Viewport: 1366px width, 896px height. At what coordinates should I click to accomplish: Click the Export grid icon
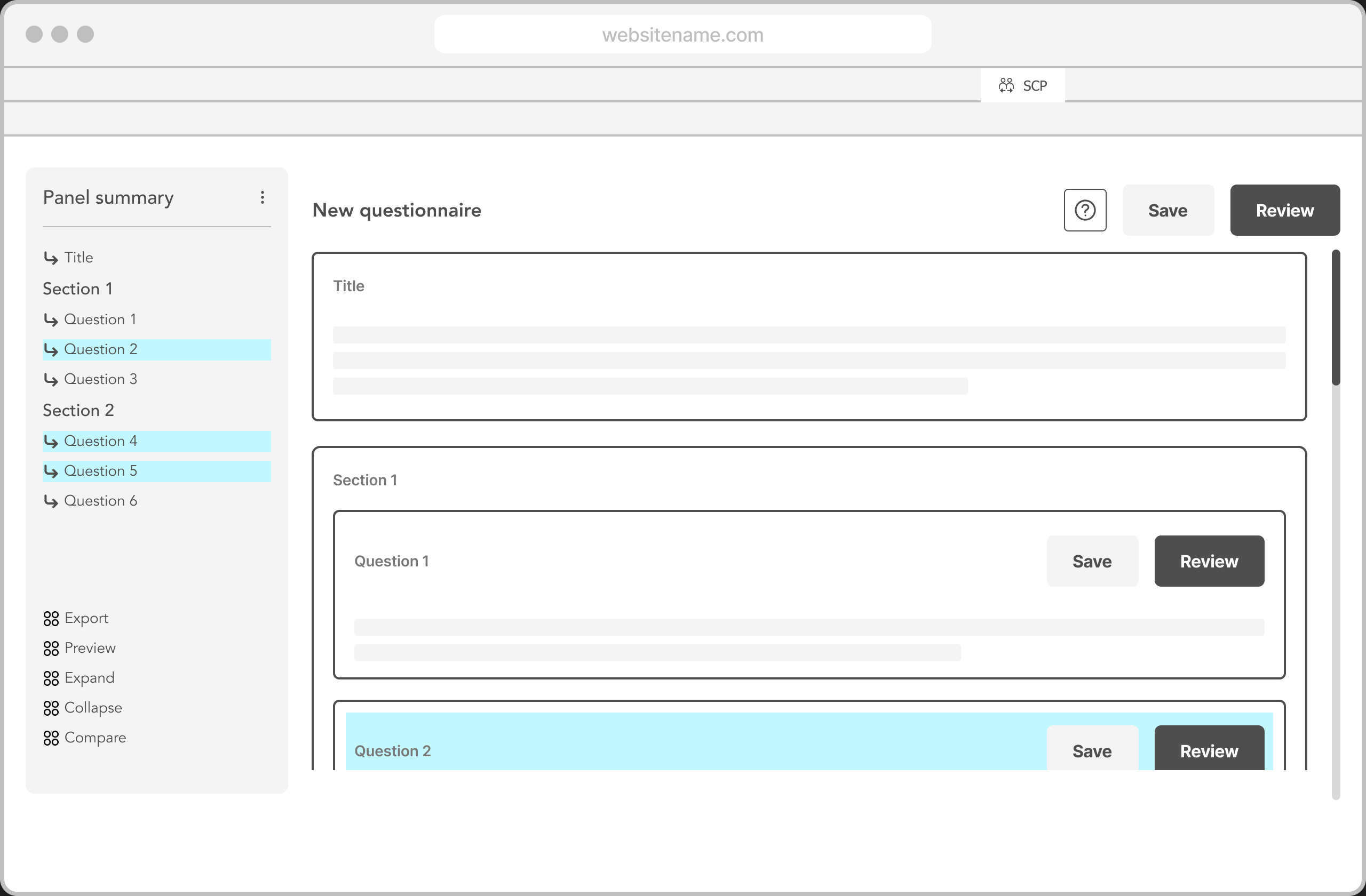pyautogui.click(x=51, y=618)
